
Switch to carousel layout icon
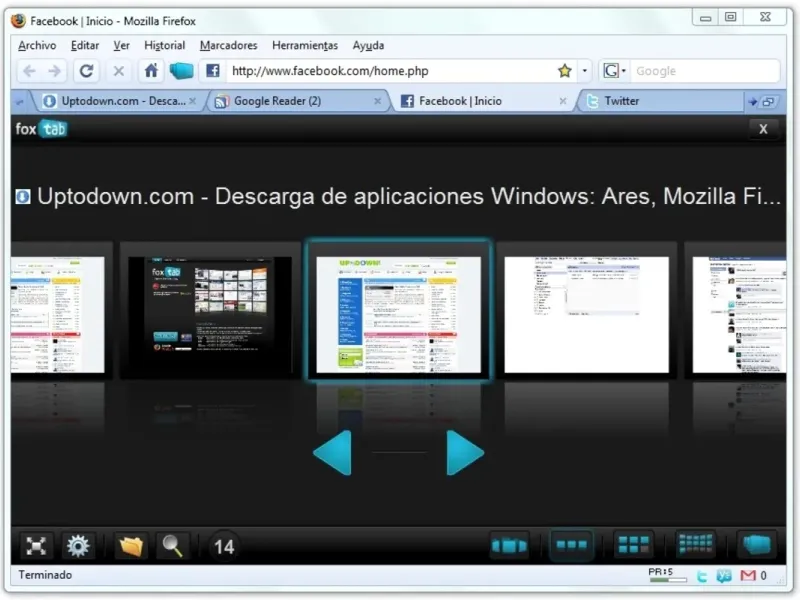(x=509, y=546)
